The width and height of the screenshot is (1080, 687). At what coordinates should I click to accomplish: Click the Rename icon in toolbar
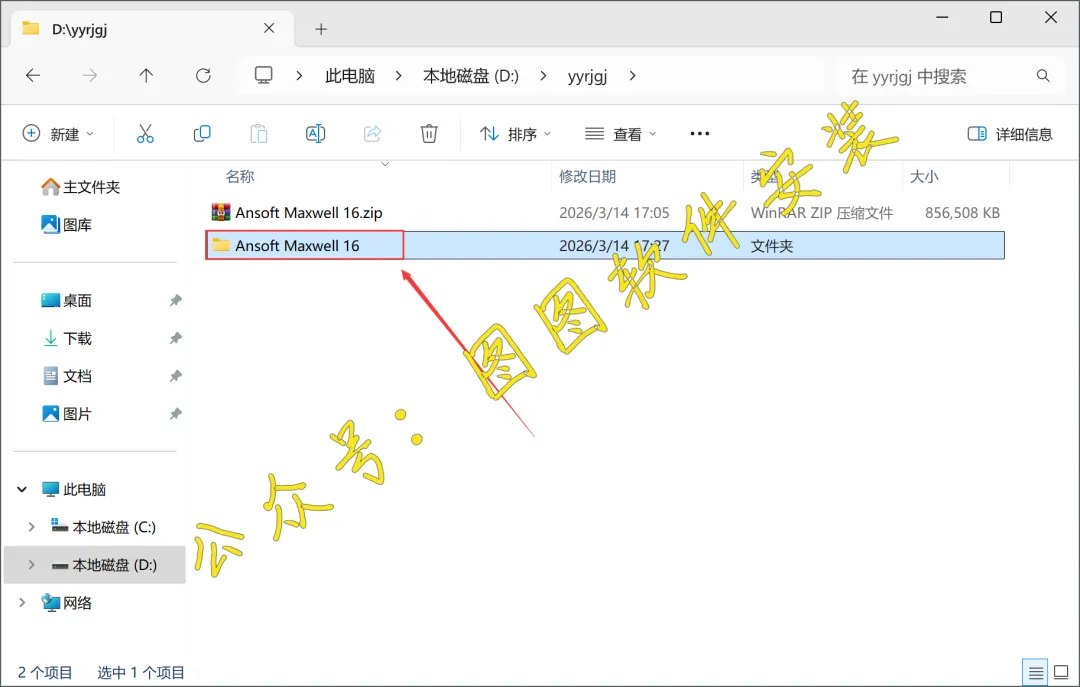pyautogui.click(x=315, y=134)
